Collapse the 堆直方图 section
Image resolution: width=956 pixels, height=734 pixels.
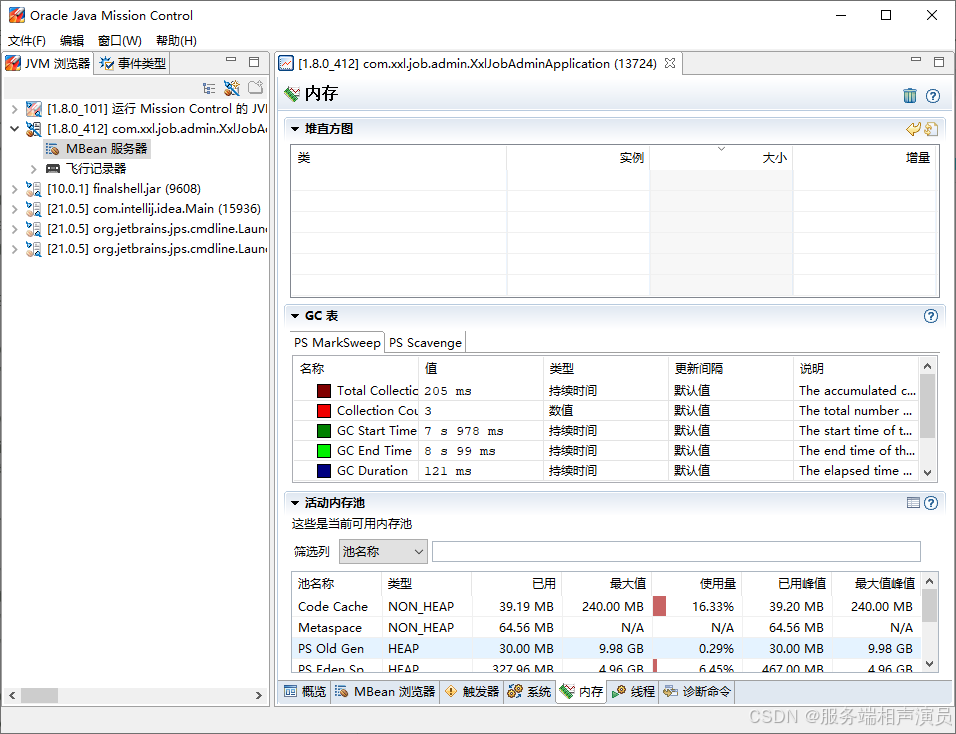pyautogui.click(x=295, y=129)
